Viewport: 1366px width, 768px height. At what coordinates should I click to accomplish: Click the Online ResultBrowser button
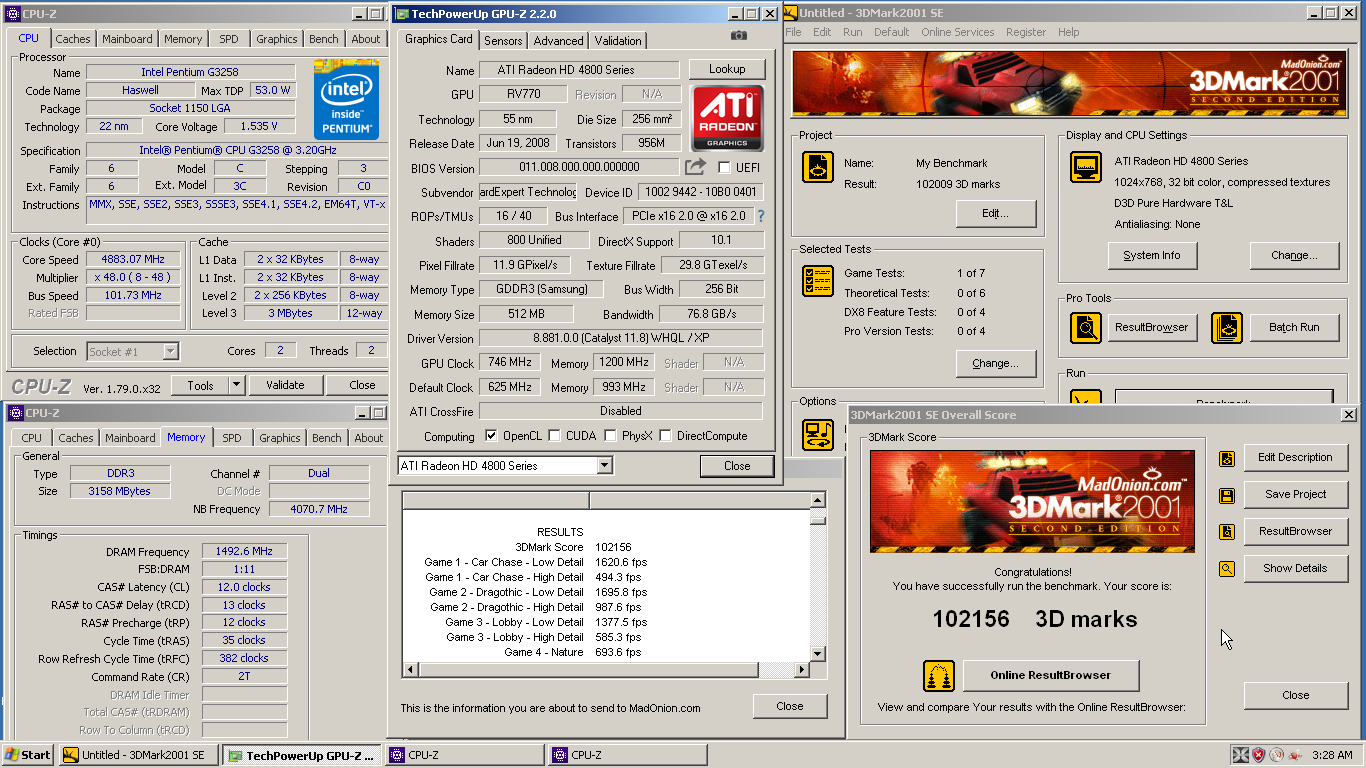coord(1051,675)
